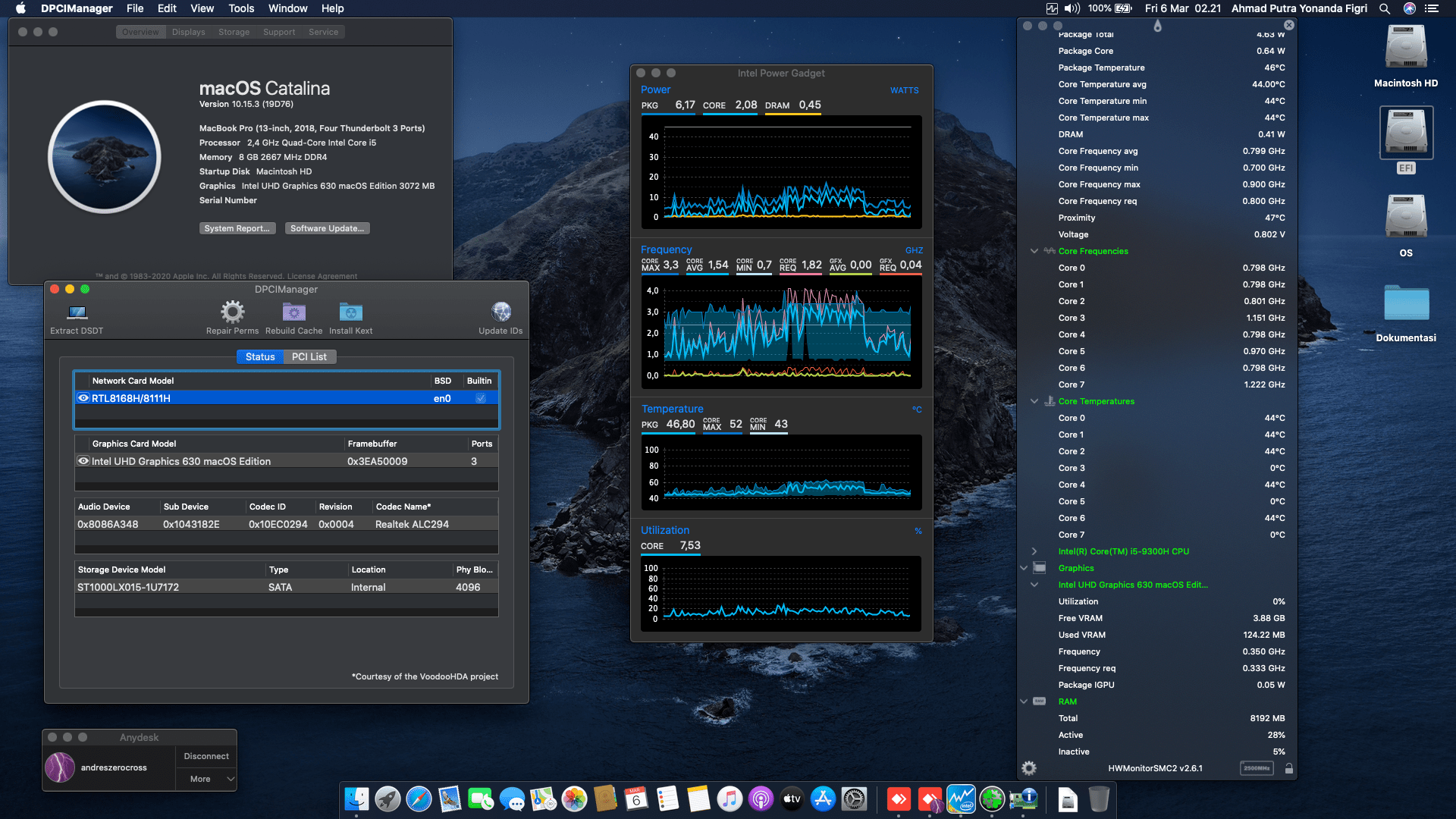1456x819 pixels.
Task: Switch to Intel Power Gadget in Dock
Action: (961, 799)
